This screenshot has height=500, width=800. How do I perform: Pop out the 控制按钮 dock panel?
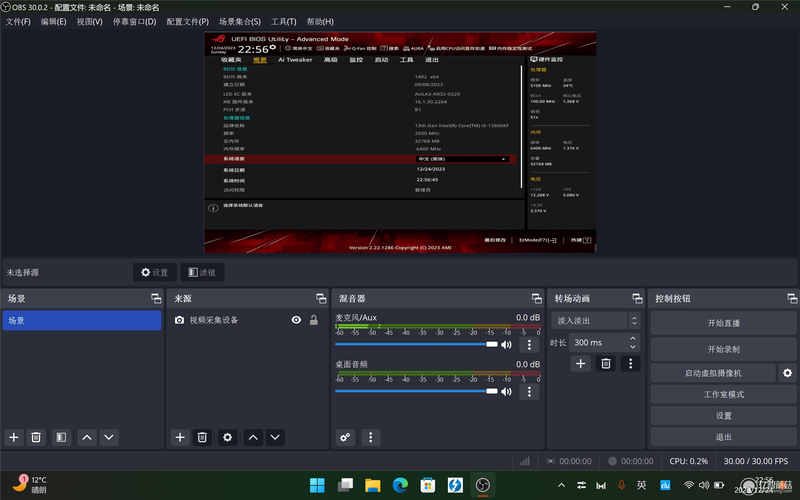coord(792,298)
